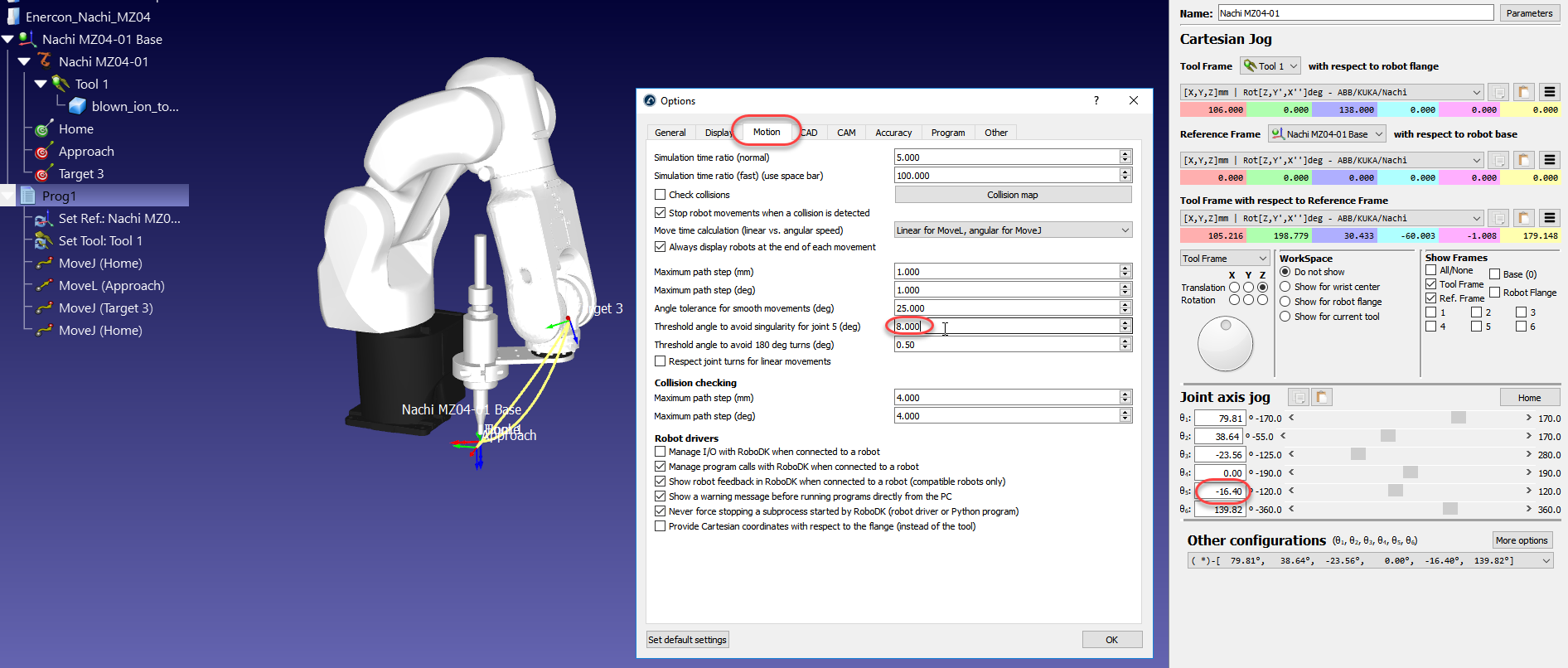Click the joint 5 singularity threshold angle field
This screenshot has width=1568, height=668.
click(x=1005, y=327)
